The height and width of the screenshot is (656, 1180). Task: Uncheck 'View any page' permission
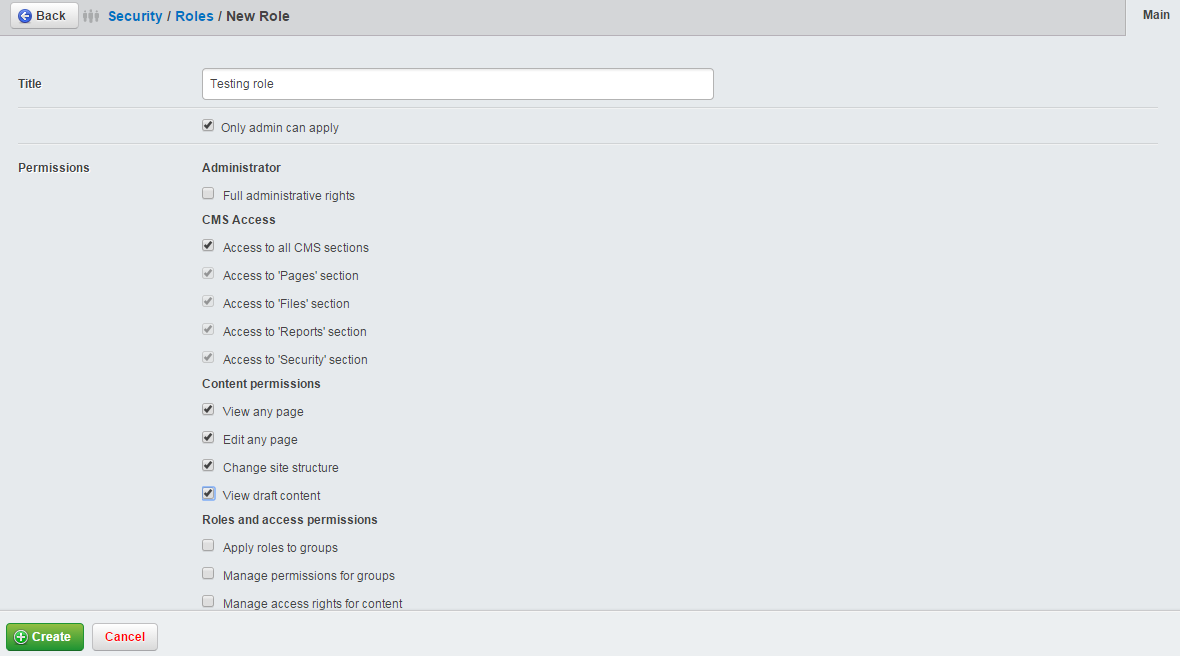(x=208, y=409)
